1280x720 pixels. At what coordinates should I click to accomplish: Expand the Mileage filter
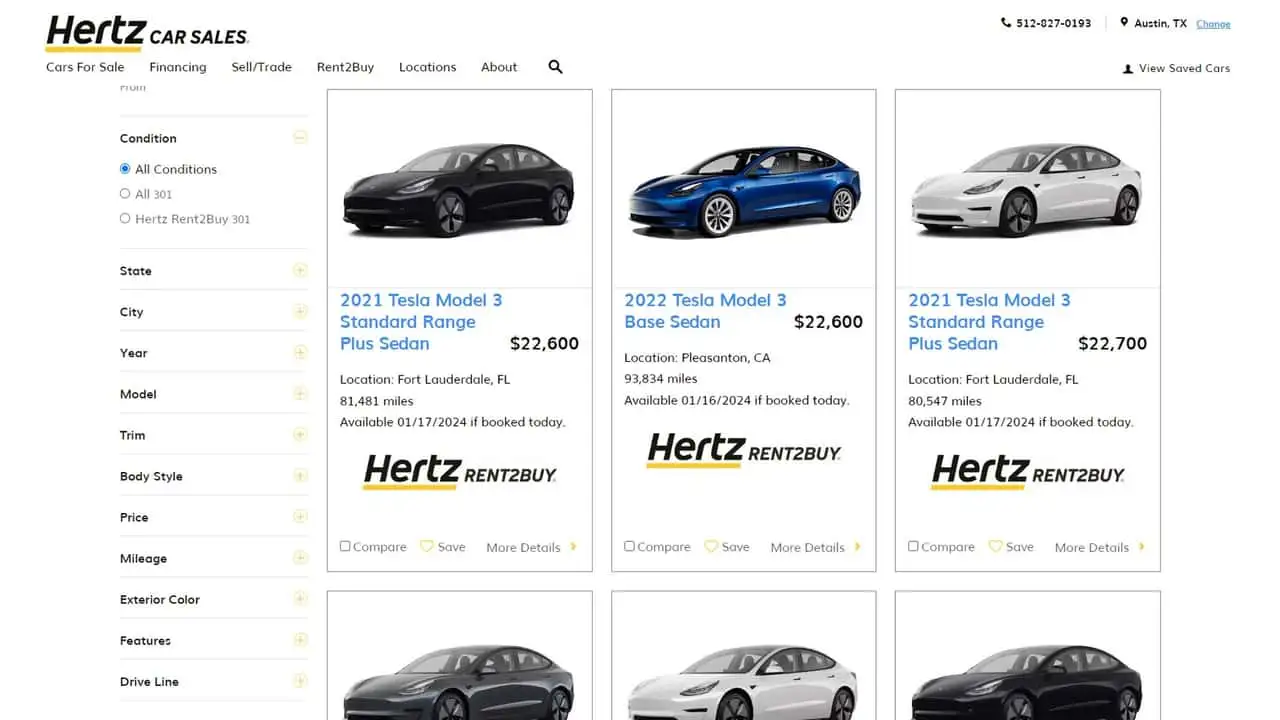300,558
